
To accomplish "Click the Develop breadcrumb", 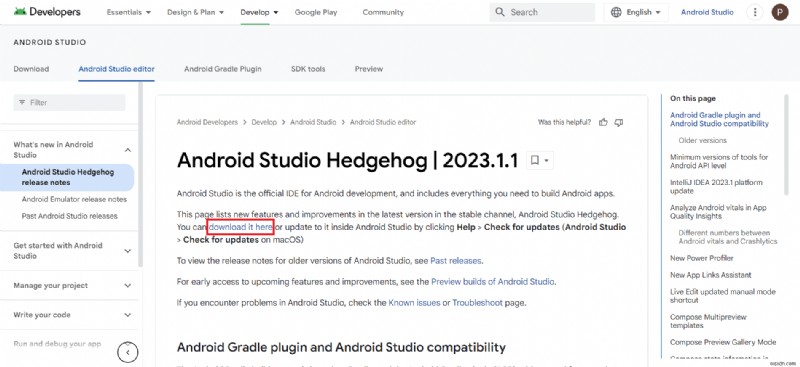I will tap(264, 123).
